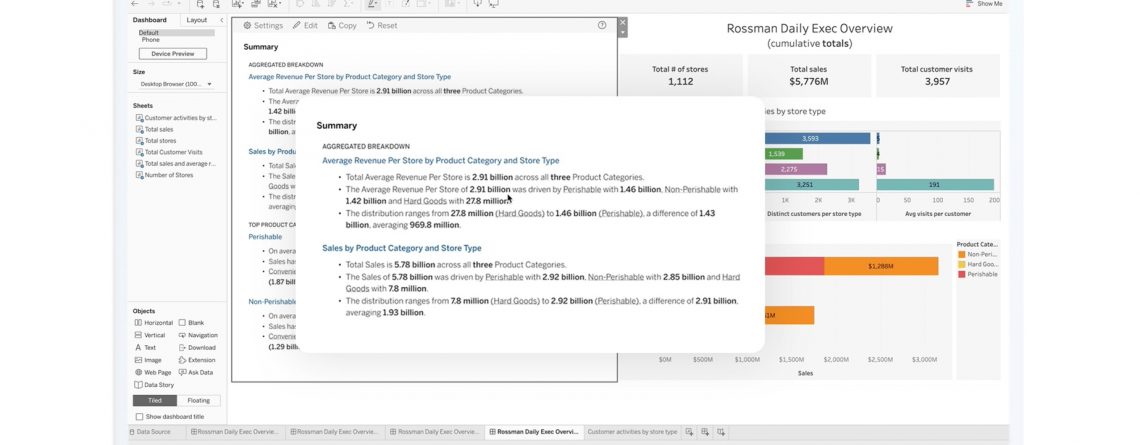Collapse the side pane with chevron
Image resolution: width=1140 pixels, height=445 pixels.
pos(222,20)
